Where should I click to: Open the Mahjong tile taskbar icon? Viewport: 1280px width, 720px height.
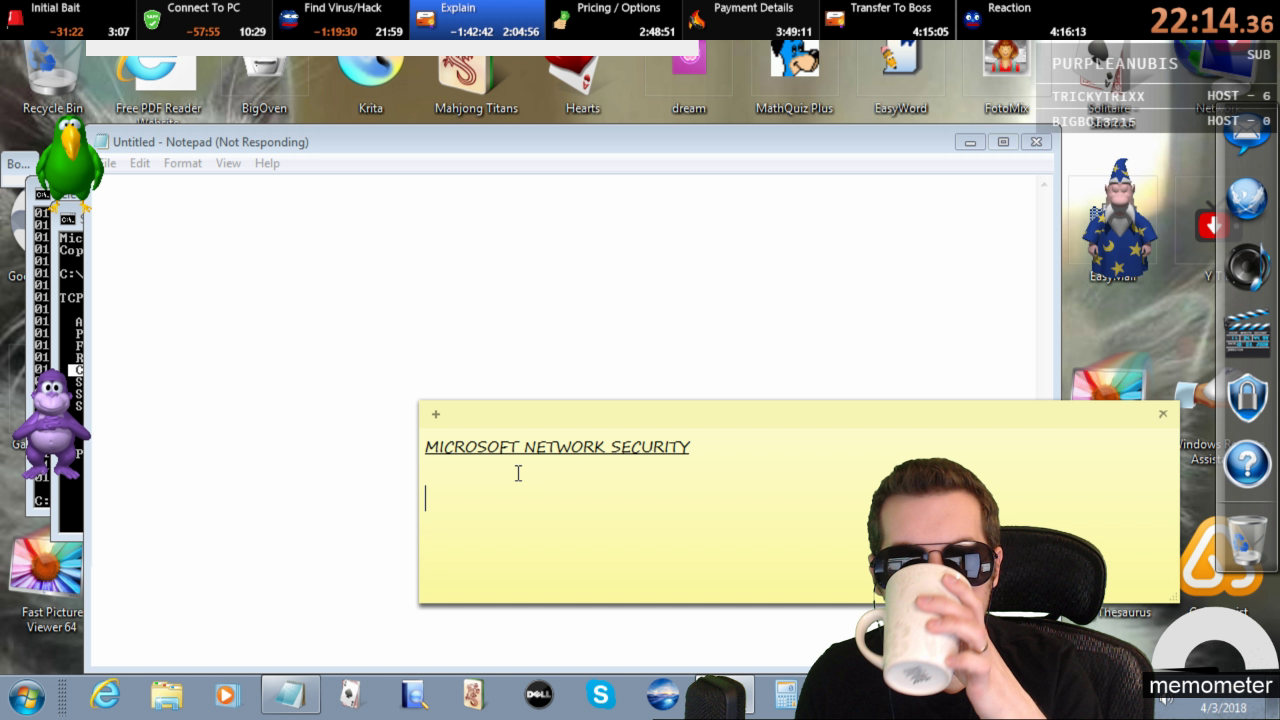[475, 694]
